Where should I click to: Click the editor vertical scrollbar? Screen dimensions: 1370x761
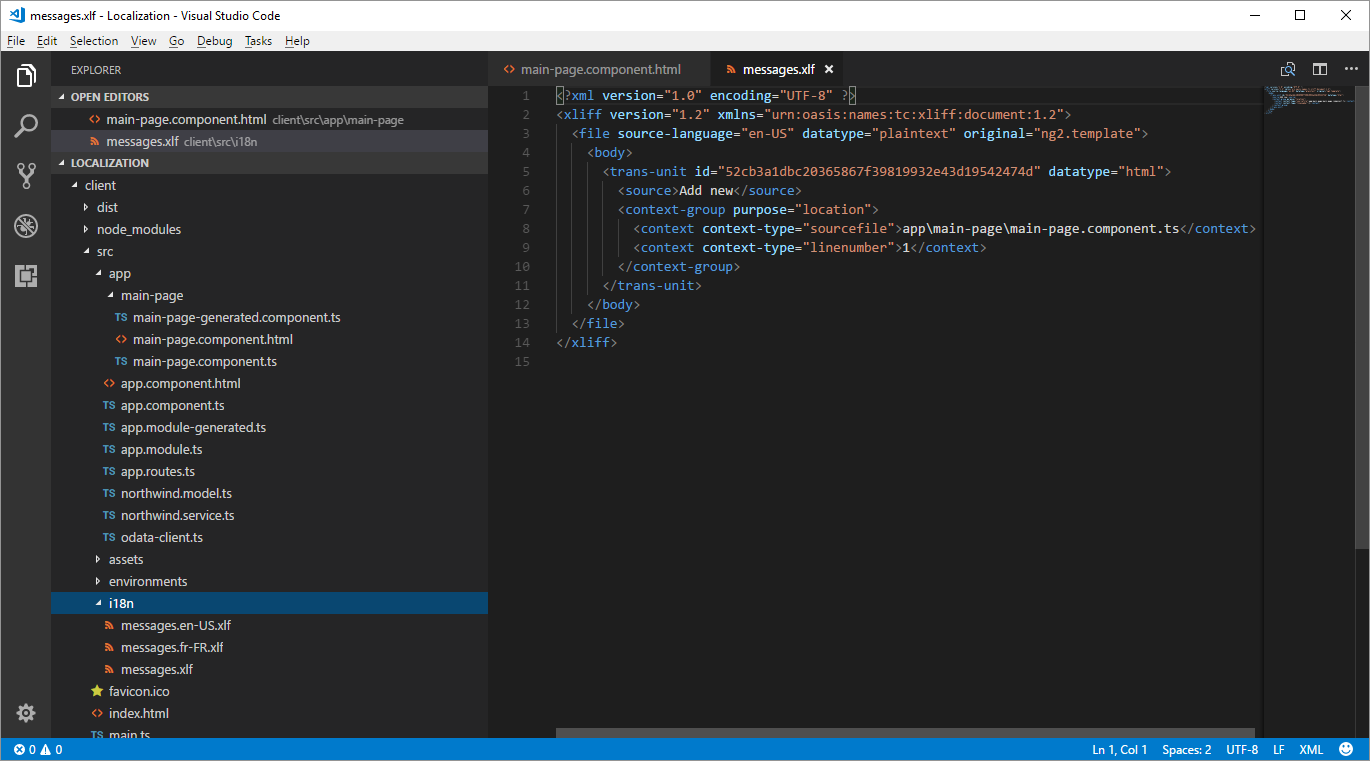(x=1362, y=317)
